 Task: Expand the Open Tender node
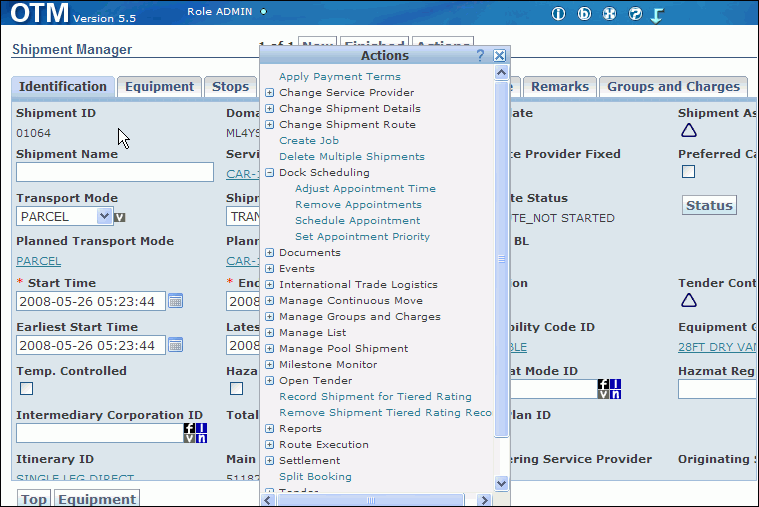coord(270,381)
